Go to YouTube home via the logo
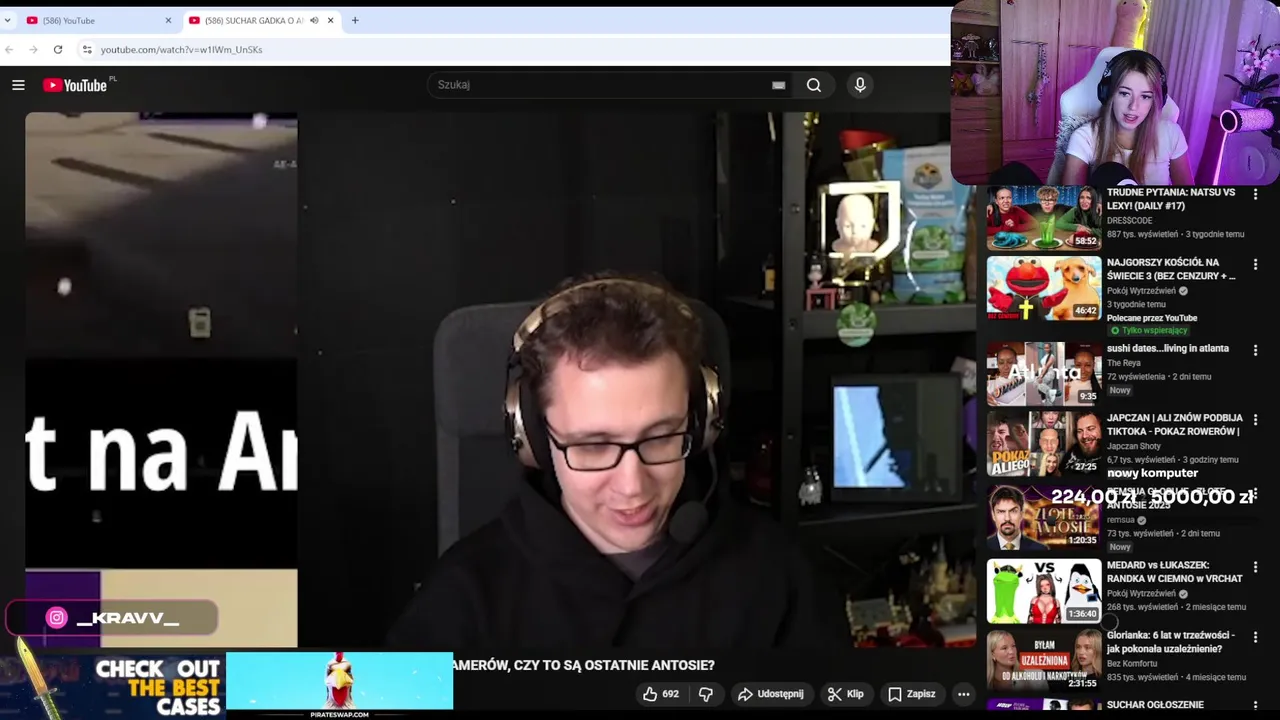1280x720 pixels. click(x=76, y=85)
